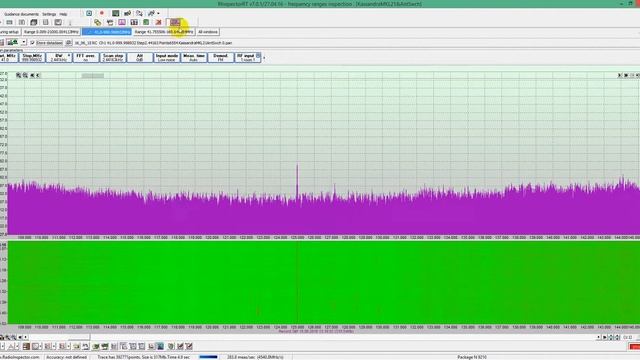Click the blue progress bar in status bar
The width and height of the screenshot is (640, 360).
(209, 357)
